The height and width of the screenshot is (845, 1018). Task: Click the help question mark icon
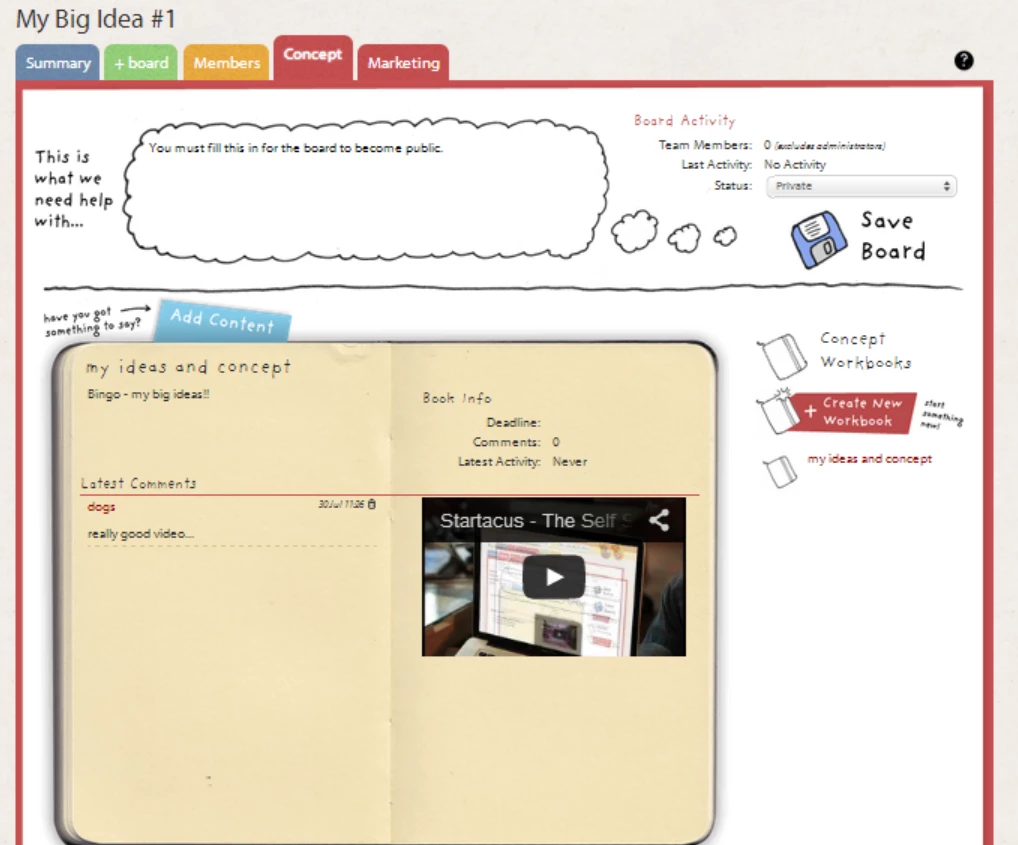pyautogui.click(x=963, y=61)
